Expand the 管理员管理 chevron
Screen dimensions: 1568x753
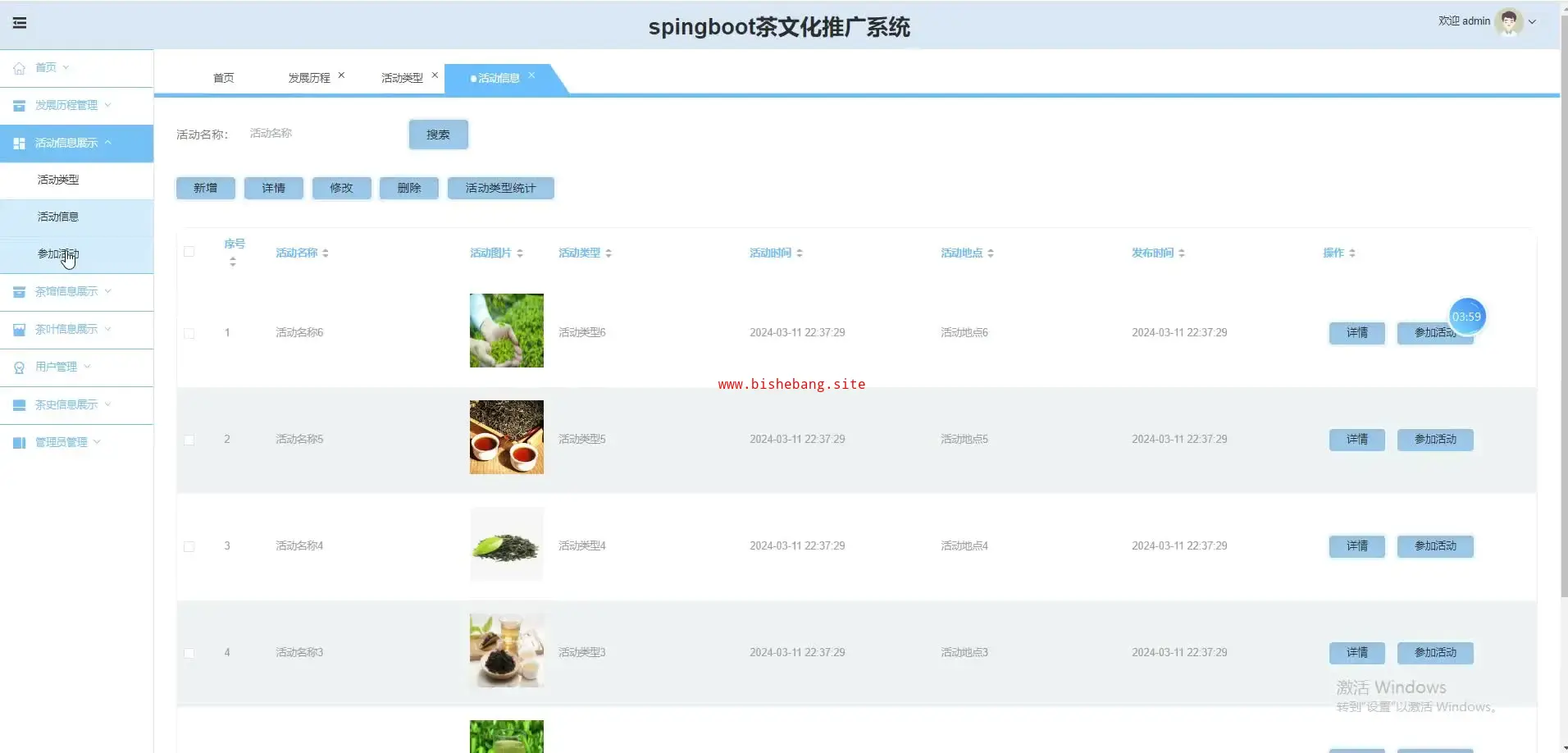click(98, 442)
